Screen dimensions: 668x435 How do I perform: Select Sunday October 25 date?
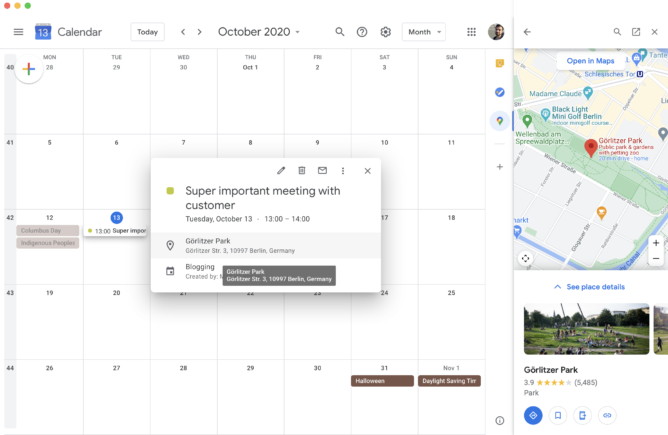452,293
